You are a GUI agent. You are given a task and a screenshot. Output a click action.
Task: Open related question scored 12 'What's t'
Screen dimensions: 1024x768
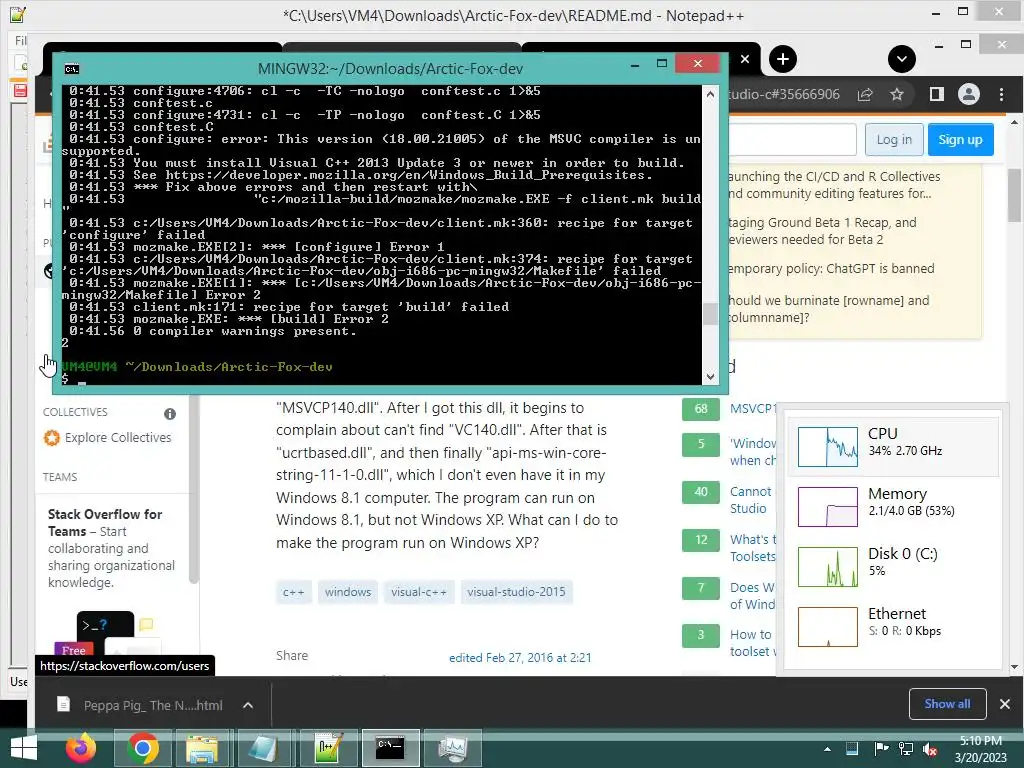[x=753, y=548]
